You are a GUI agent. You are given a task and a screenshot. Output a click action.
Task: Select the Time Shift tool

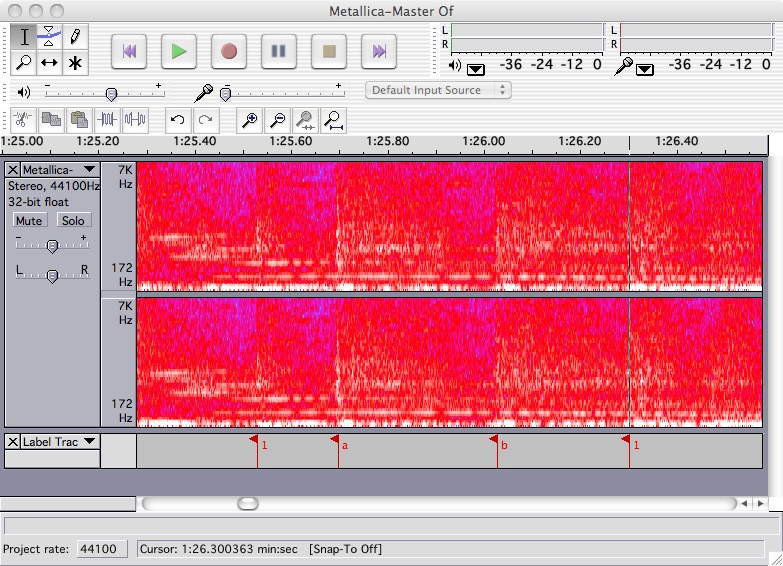point(49,62)
